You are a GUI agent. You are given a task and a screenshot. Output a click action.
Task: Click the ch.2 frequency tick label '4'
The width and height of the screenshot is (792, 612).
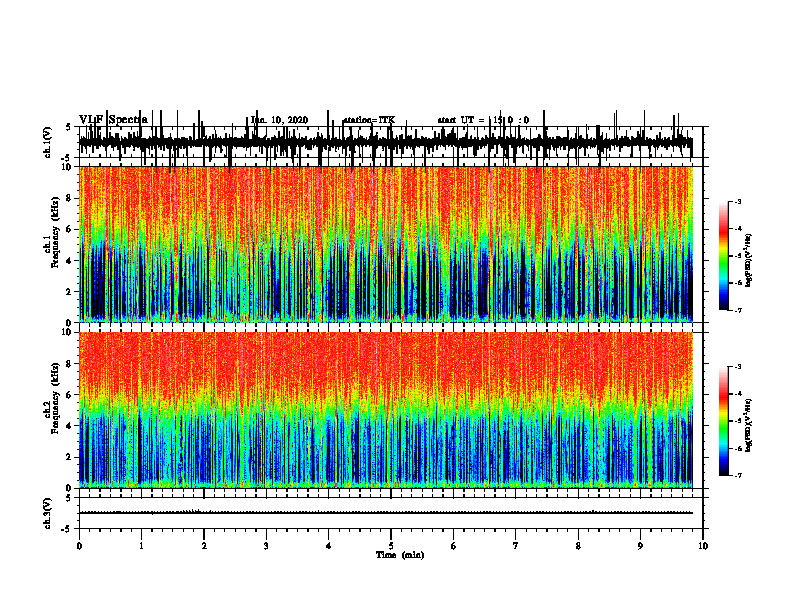(69, 426)
